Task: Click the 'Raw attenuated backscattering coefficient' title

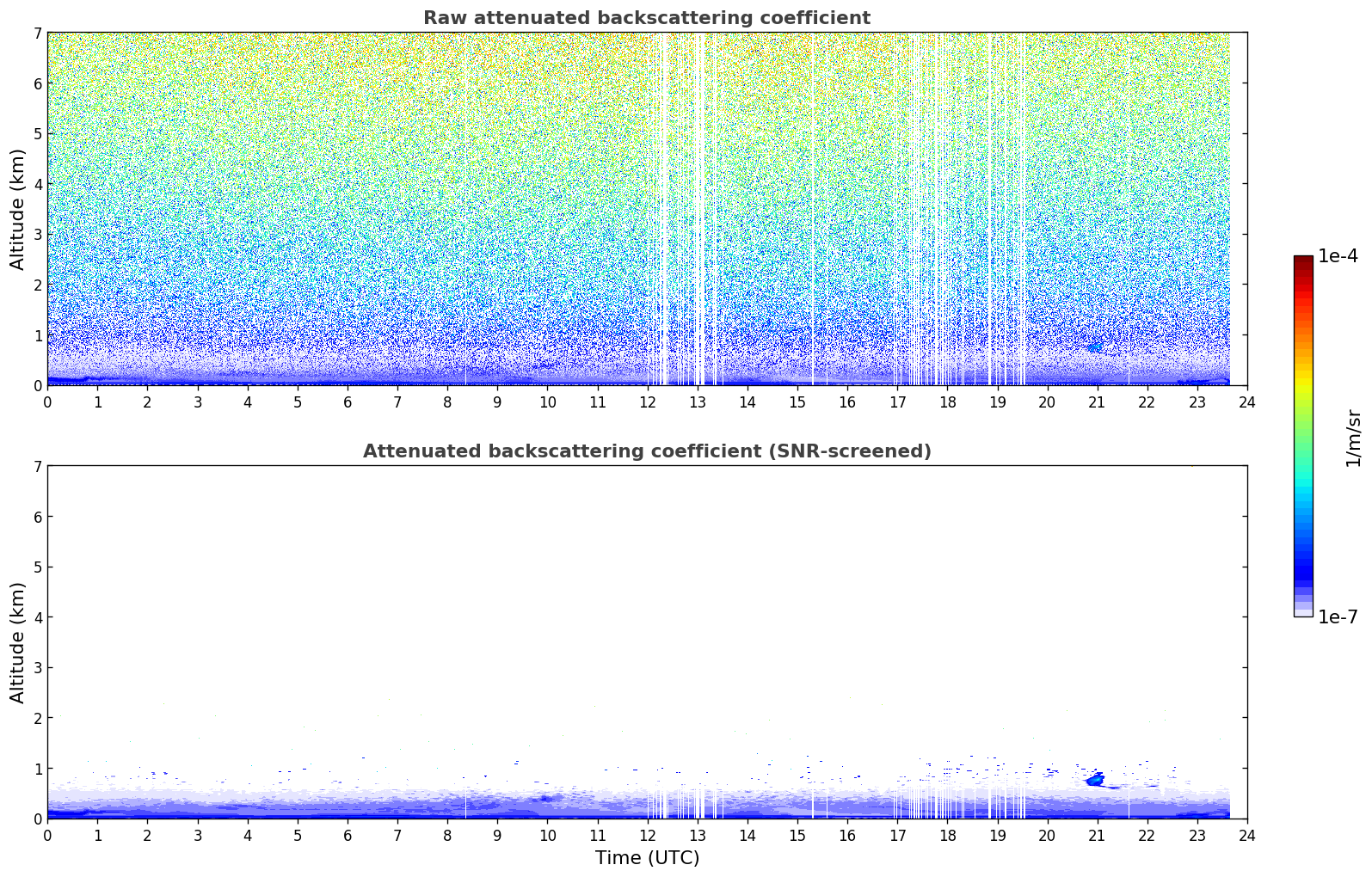Action: coord(647,18)
